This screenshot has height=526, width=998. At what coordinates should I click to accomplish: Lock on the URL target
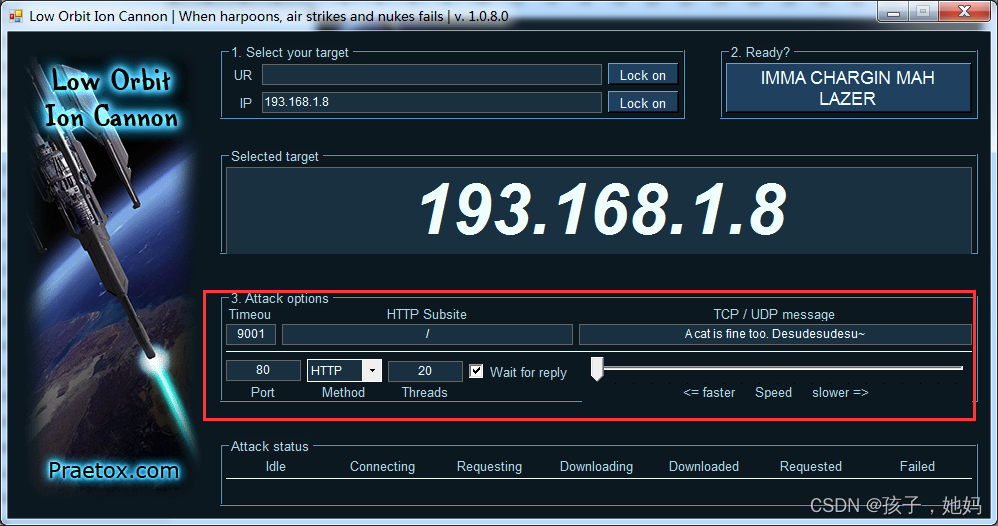pyautogui.click(x=643, y=75)
